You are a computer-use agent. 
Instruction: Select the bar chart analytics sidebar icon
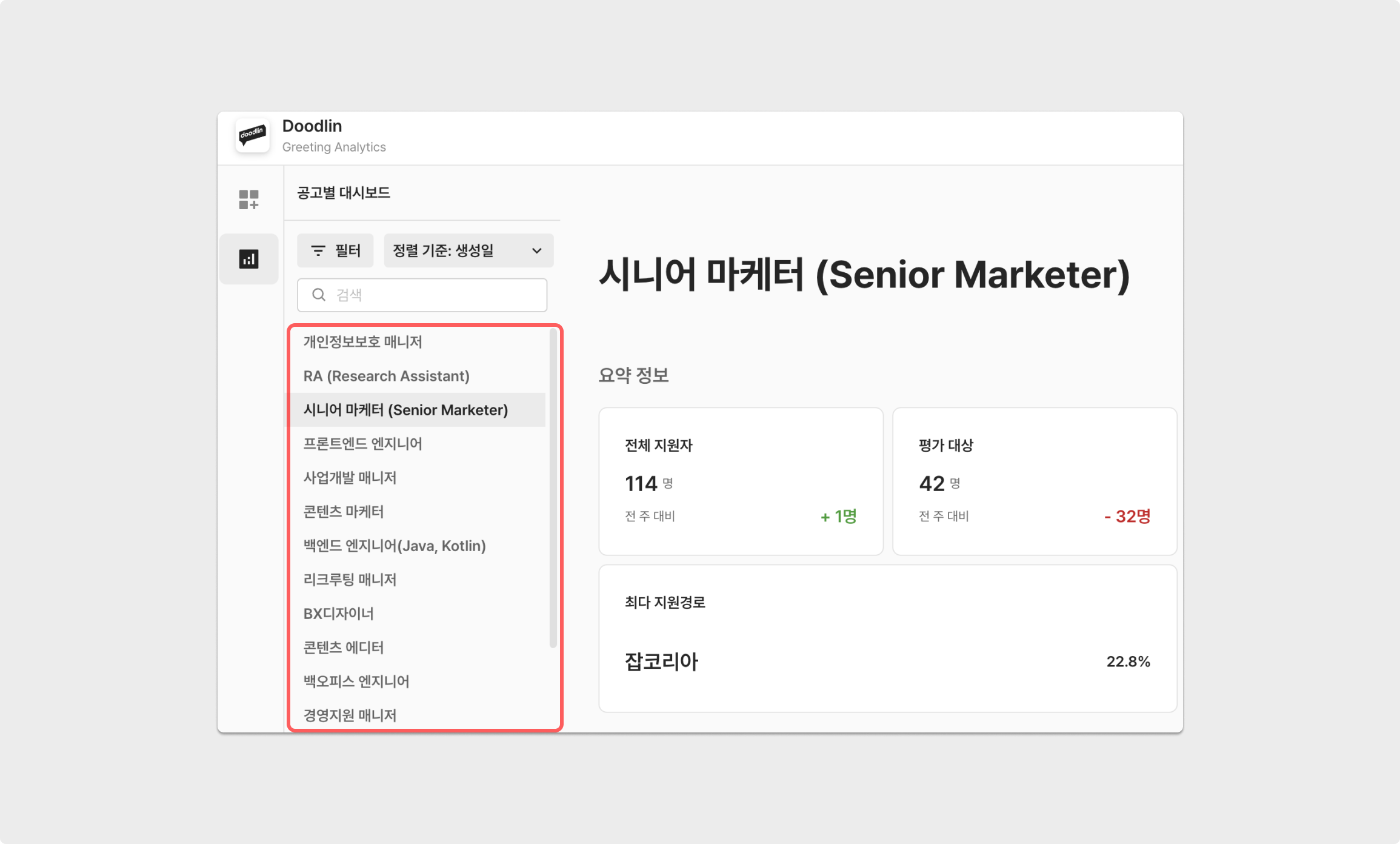[248, 259]
